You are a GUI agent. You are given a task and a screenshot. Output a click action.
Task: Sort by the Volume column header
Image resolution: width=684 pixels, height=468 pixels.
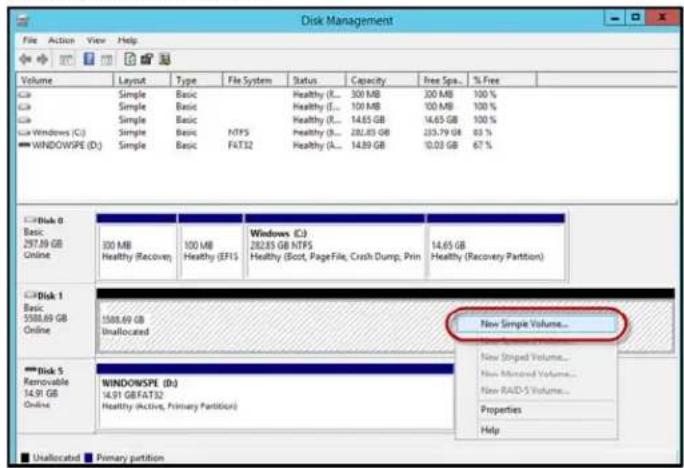pyautogui.click(x=65, y=80)
